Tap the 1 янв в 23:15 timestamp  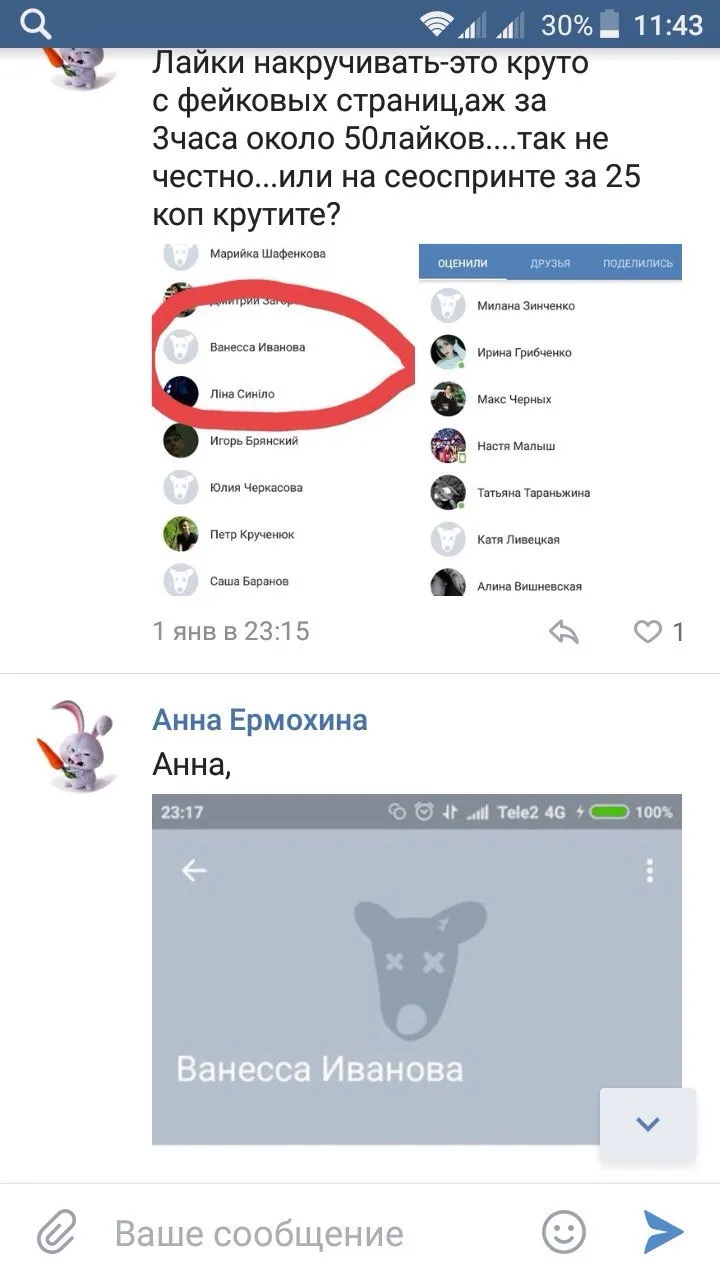pyautogui.click(x=230, y=631)
